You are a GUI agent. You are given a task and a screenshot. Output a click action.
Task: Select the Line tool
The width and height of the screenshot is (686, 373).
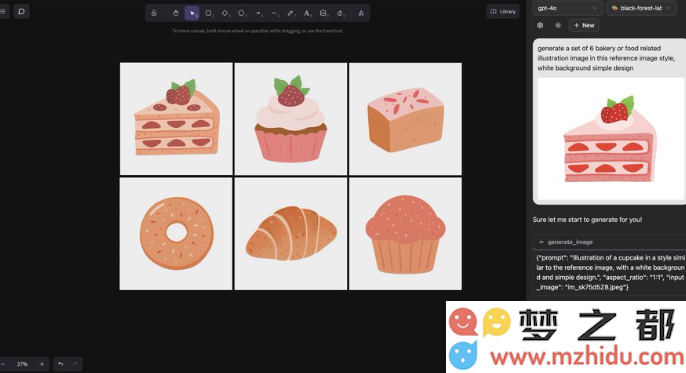[x=275, y=13]
